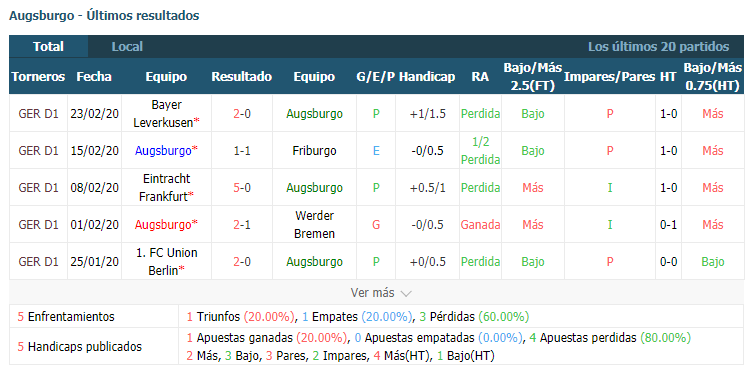Screen dimensions: 753x373
Task: Click the 1. FC Union Berlin team
Action: click(166, 261)
